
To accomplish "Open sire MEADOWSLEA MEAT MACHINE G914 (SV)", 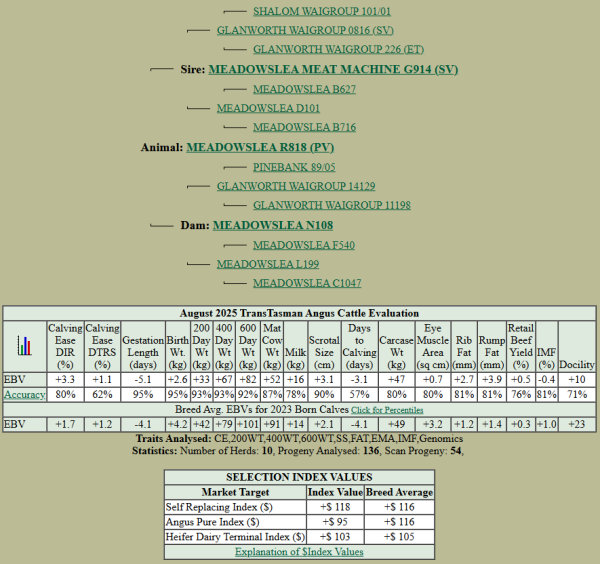I will [333, 69].
